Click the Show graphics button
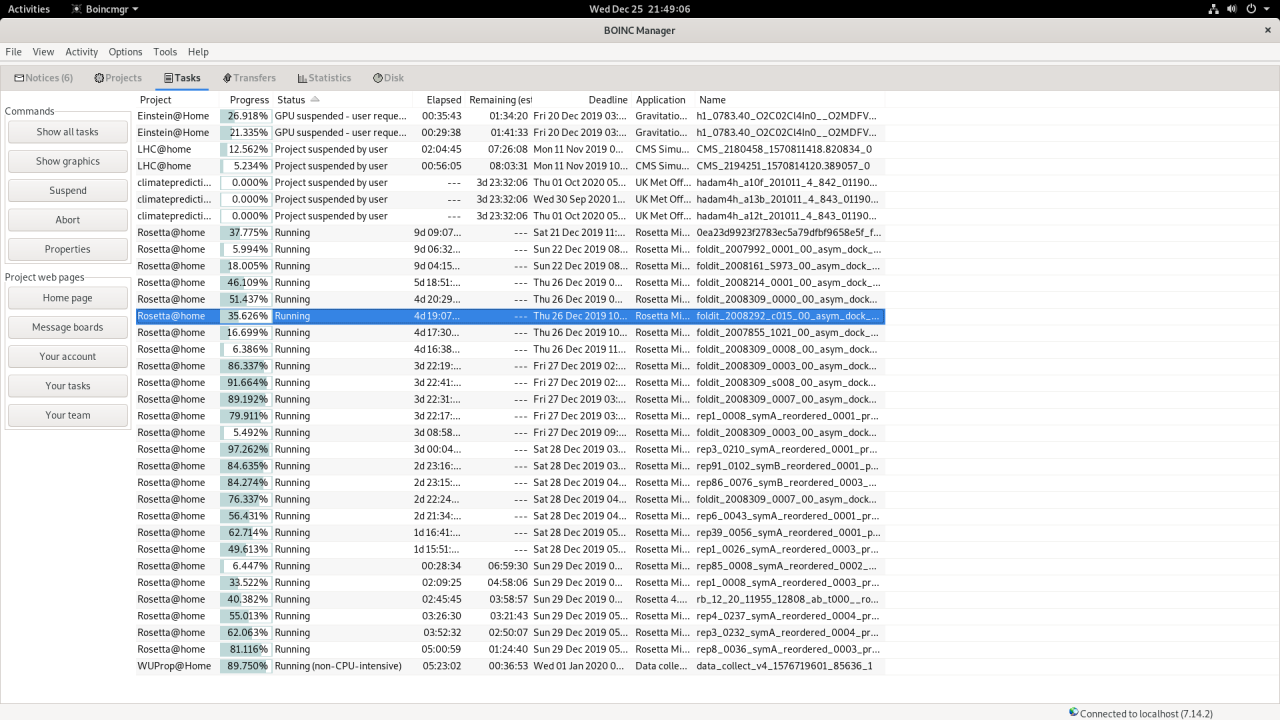The image size is (1280, 720). pyautogui.click(x=68, y=161)
